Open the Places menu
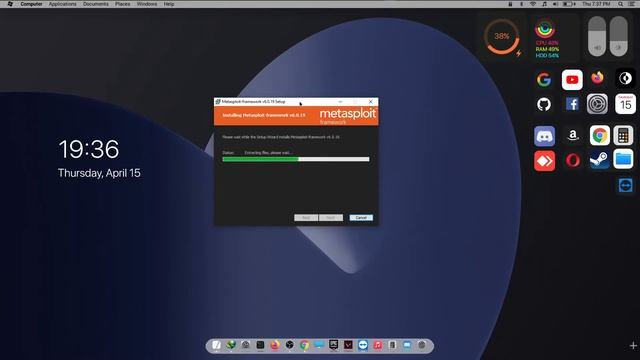The image size is (640, 360). [x=122, y=4]
